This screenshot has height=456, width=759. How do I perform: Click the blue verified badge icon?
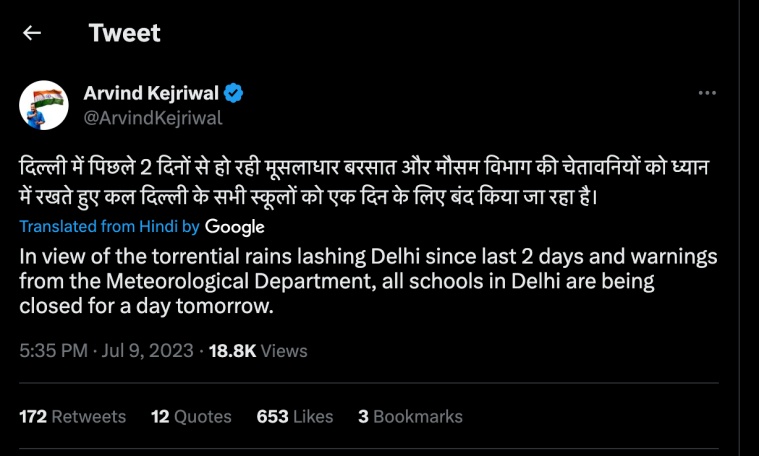pos(234,94)
